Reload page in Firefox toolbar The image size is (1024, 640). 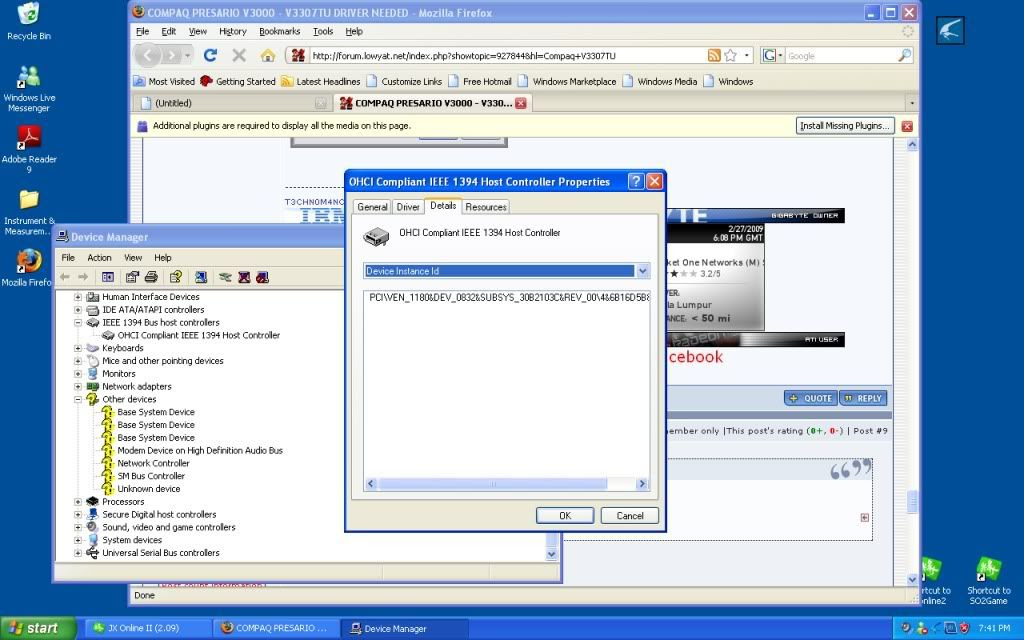pos(210,56)
